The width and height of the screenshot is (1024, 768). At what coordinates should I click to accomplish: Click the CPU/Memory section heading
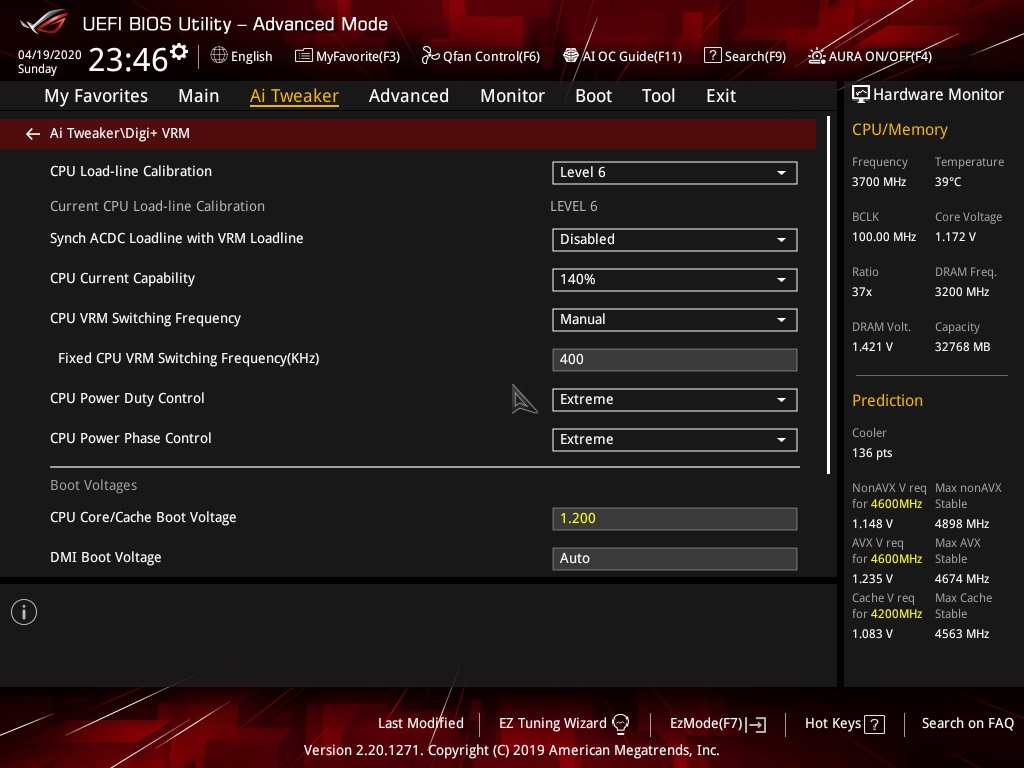point(899,129)
